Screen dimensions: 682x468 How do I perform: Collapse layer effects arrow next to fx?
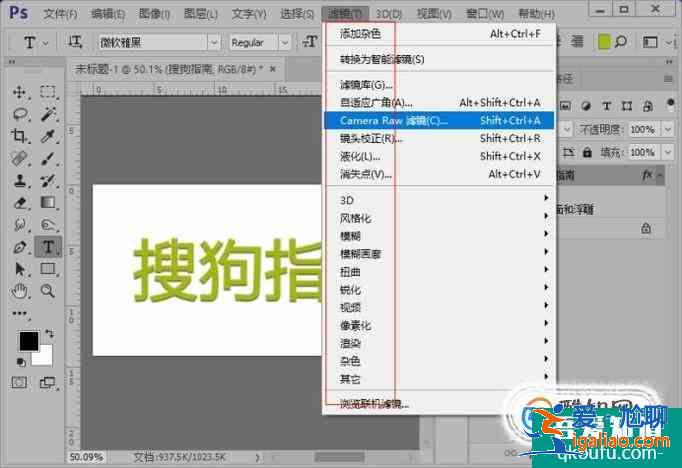(x=660, y=175)
